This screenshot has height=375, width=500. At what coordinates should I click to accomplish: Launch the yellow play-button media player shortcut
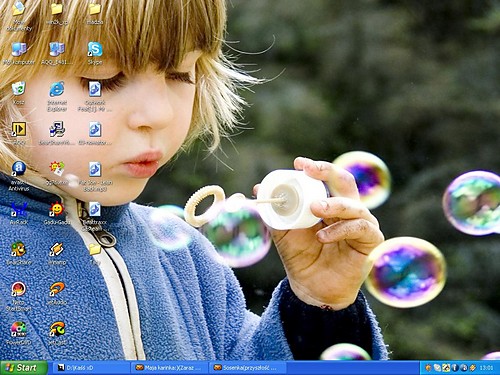(19, 129)
